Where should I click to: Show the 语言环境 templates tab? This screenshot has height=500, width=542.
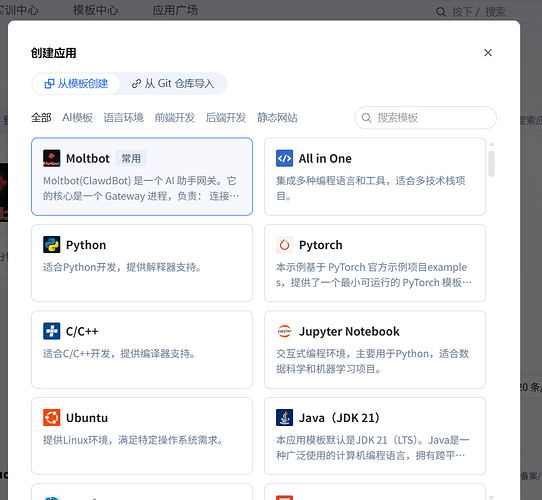point(123,118)
